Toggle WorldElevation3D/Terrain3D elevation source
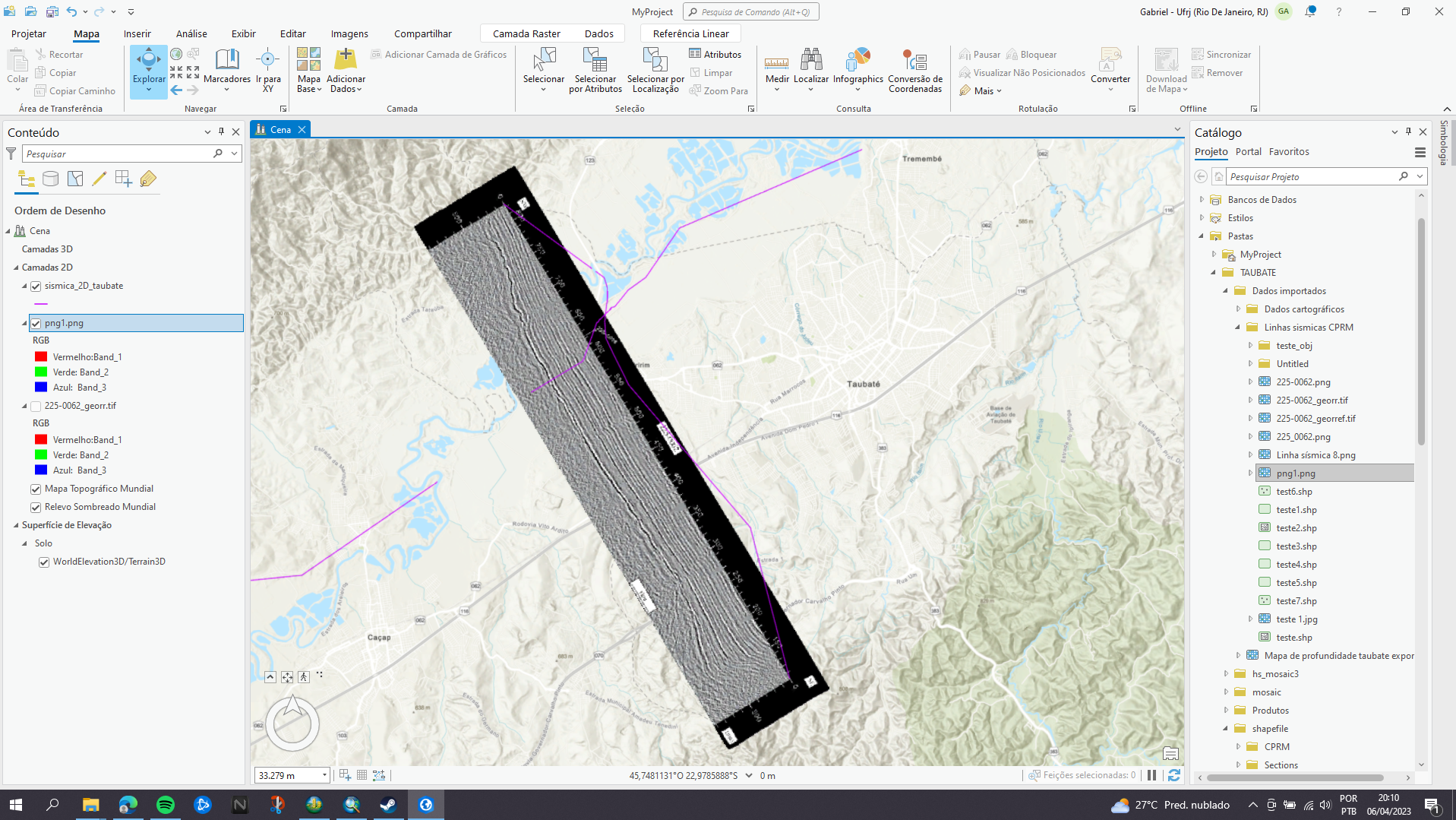 [x=44, y=562]
